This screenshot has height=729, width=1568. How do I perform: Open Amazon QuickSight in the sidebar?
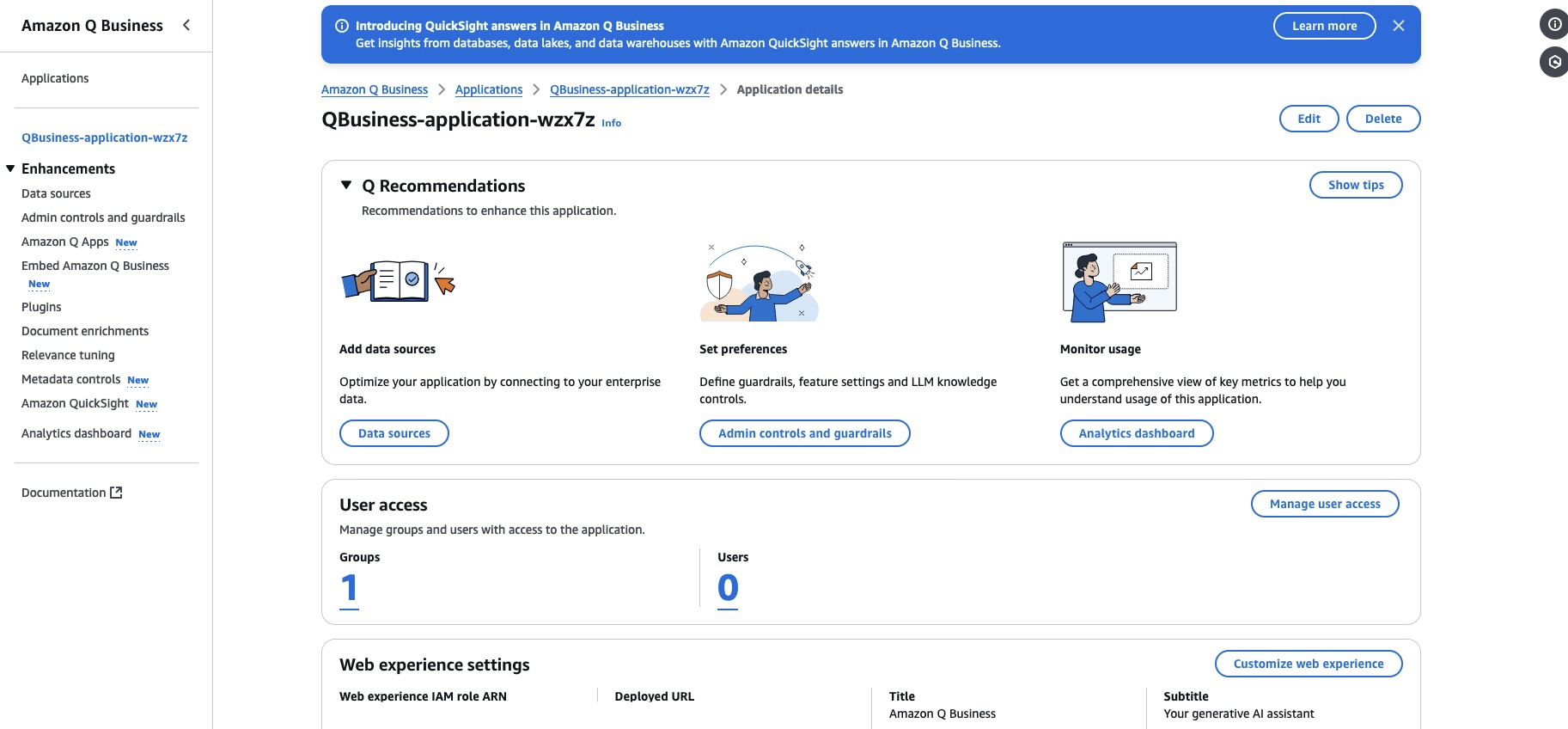pyautogui.click(x=75, y=403)
